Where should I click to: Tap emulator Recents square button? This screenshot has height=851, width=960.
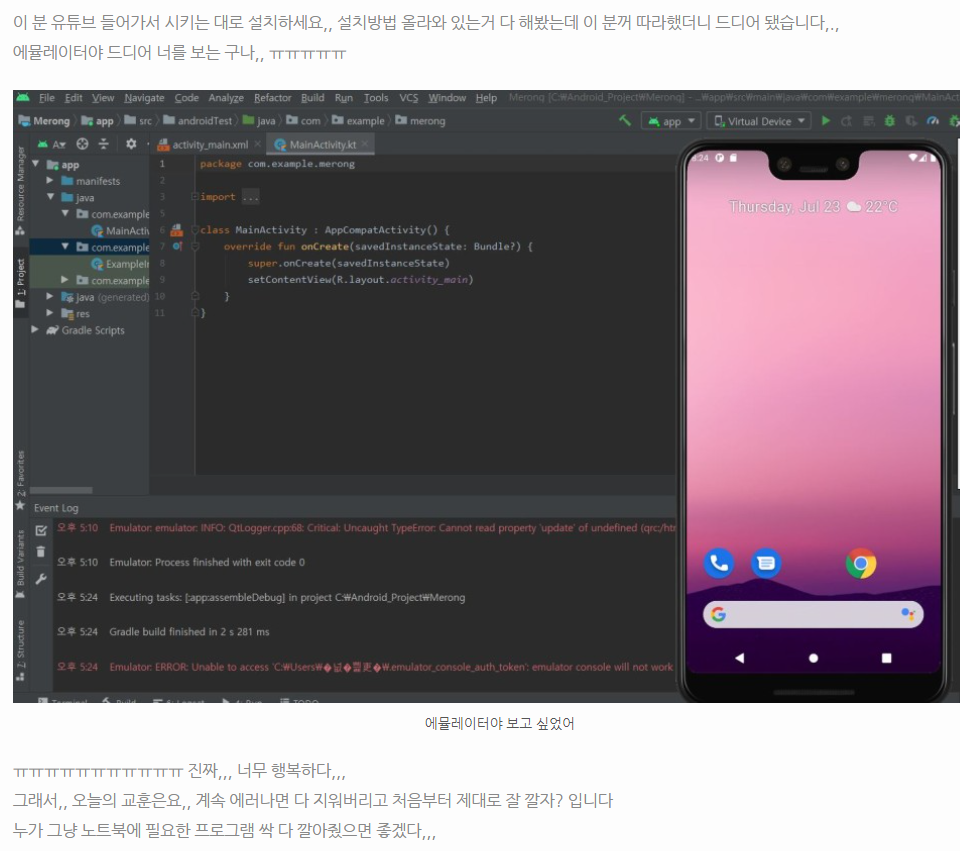[887, 658]
